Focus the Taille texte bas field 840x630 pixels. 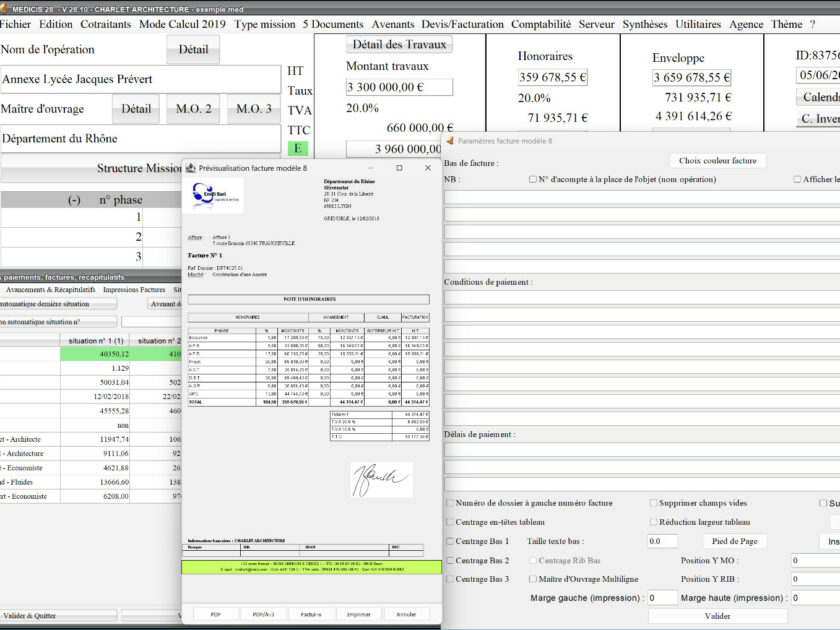(x=662, y=541)
